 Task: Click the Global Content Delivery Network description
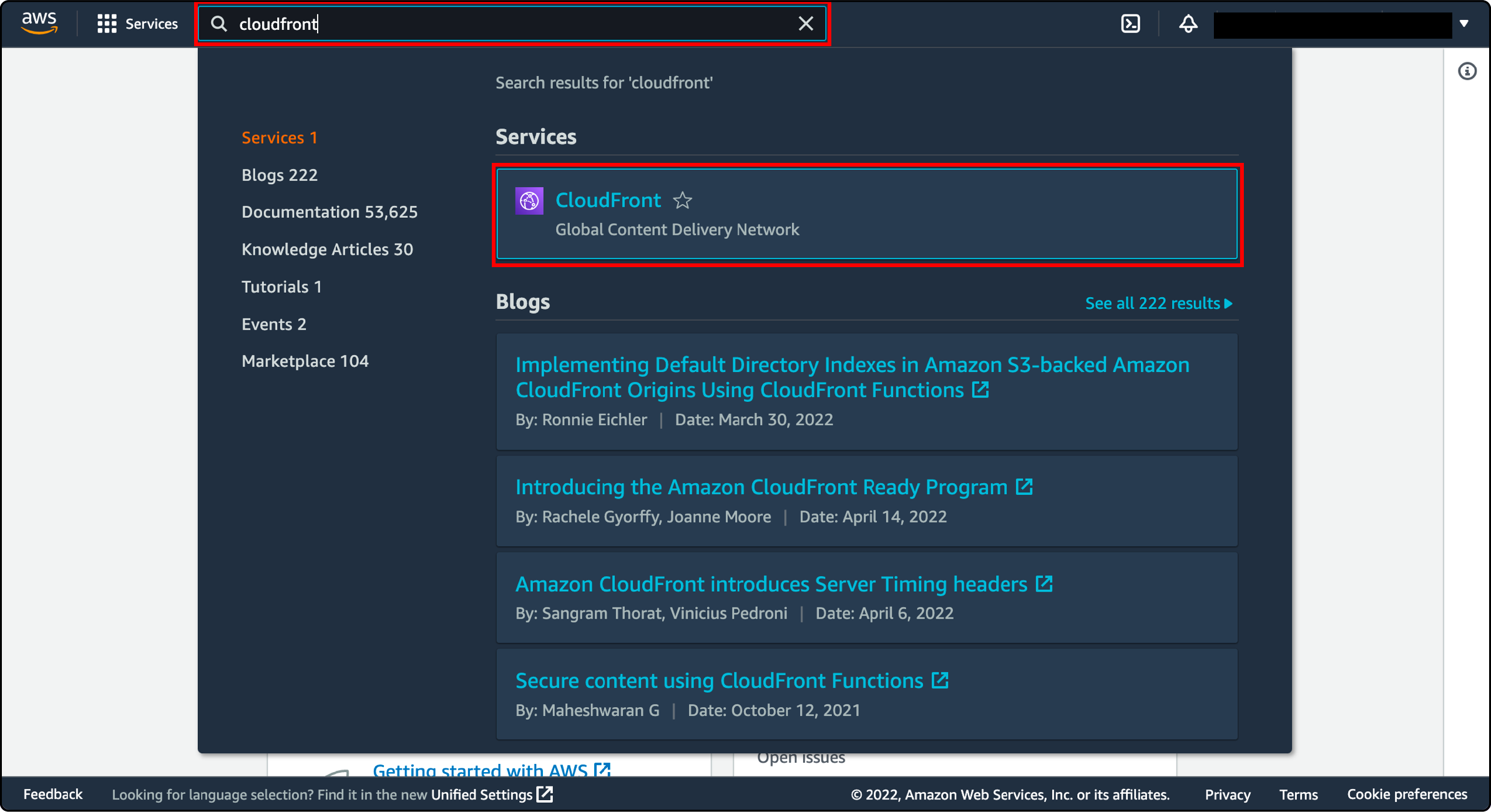(677, 230)
